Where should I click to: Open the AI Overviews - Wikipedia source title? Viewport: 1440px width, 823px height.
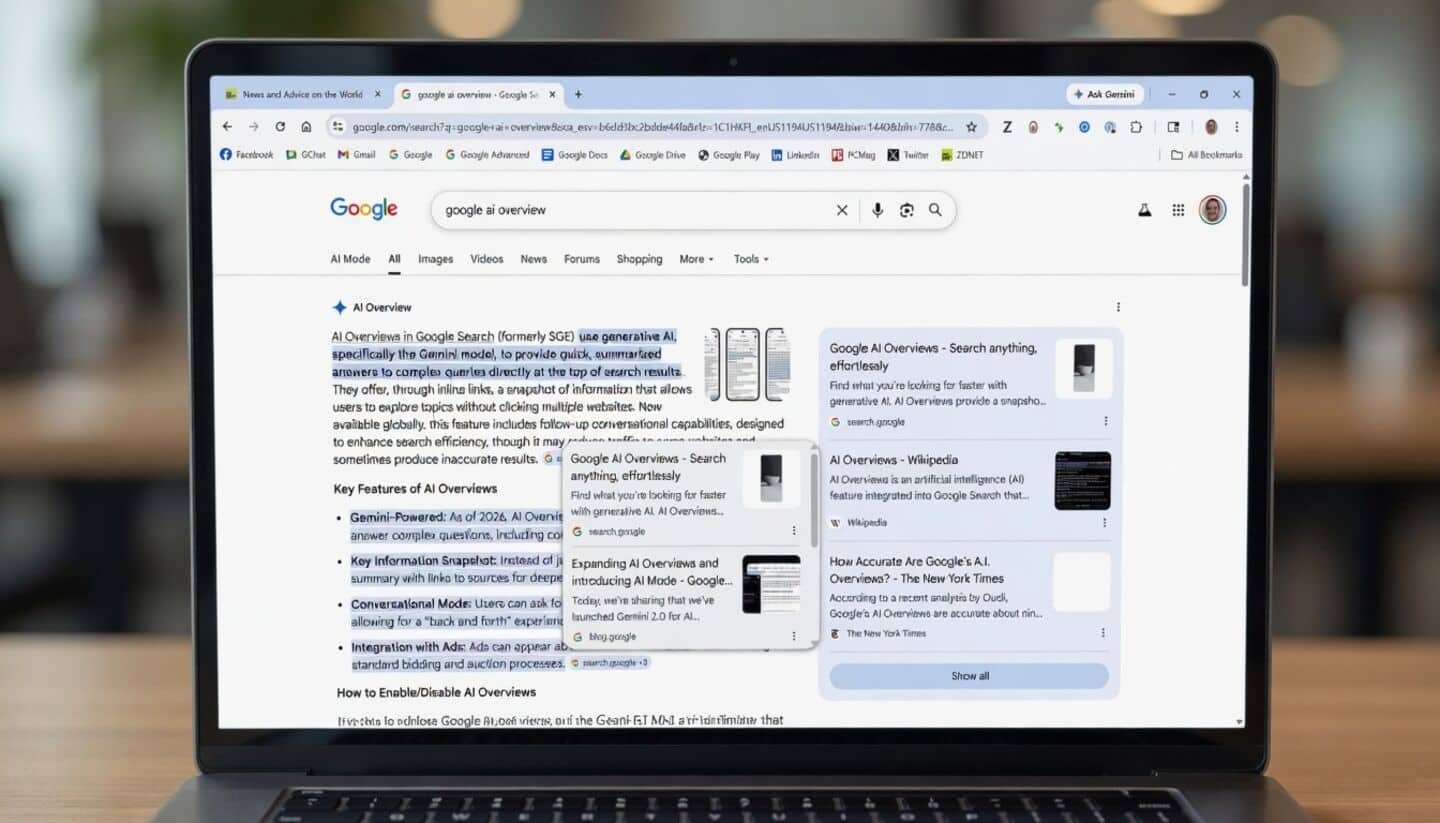[x=894, y=460]
